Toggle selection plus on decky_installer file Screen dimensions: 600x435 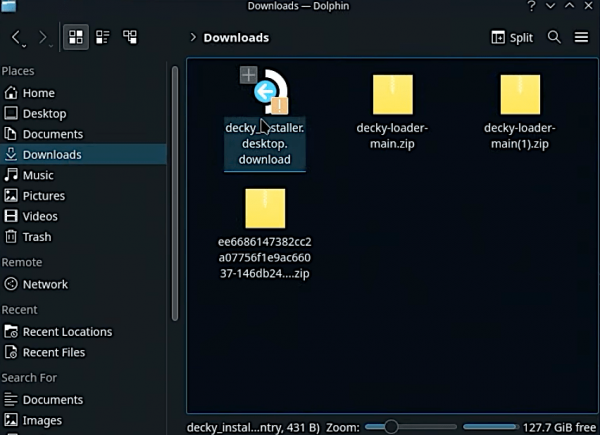(x=249, y=75)
